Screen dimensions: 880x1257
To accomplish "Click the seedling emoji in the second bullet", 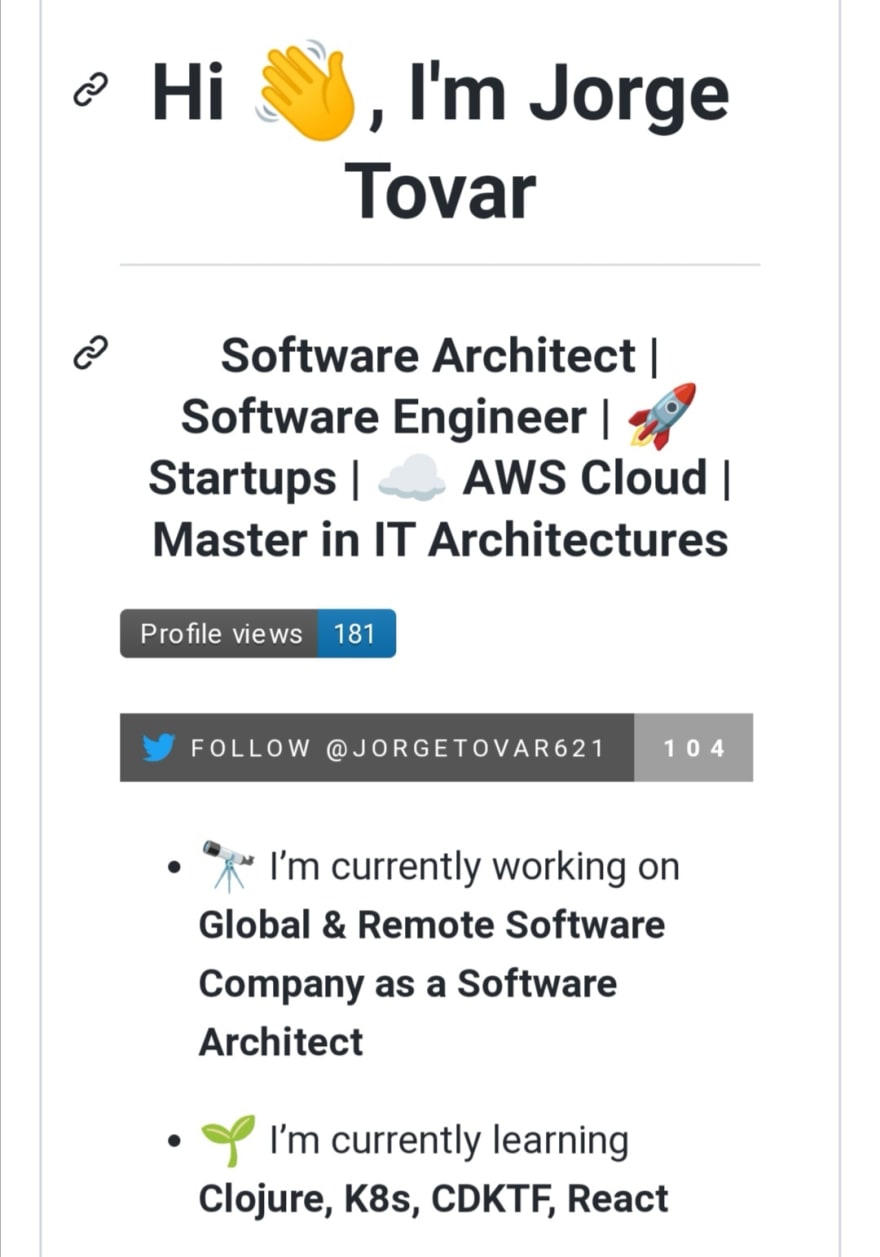I will [228, 1140].
